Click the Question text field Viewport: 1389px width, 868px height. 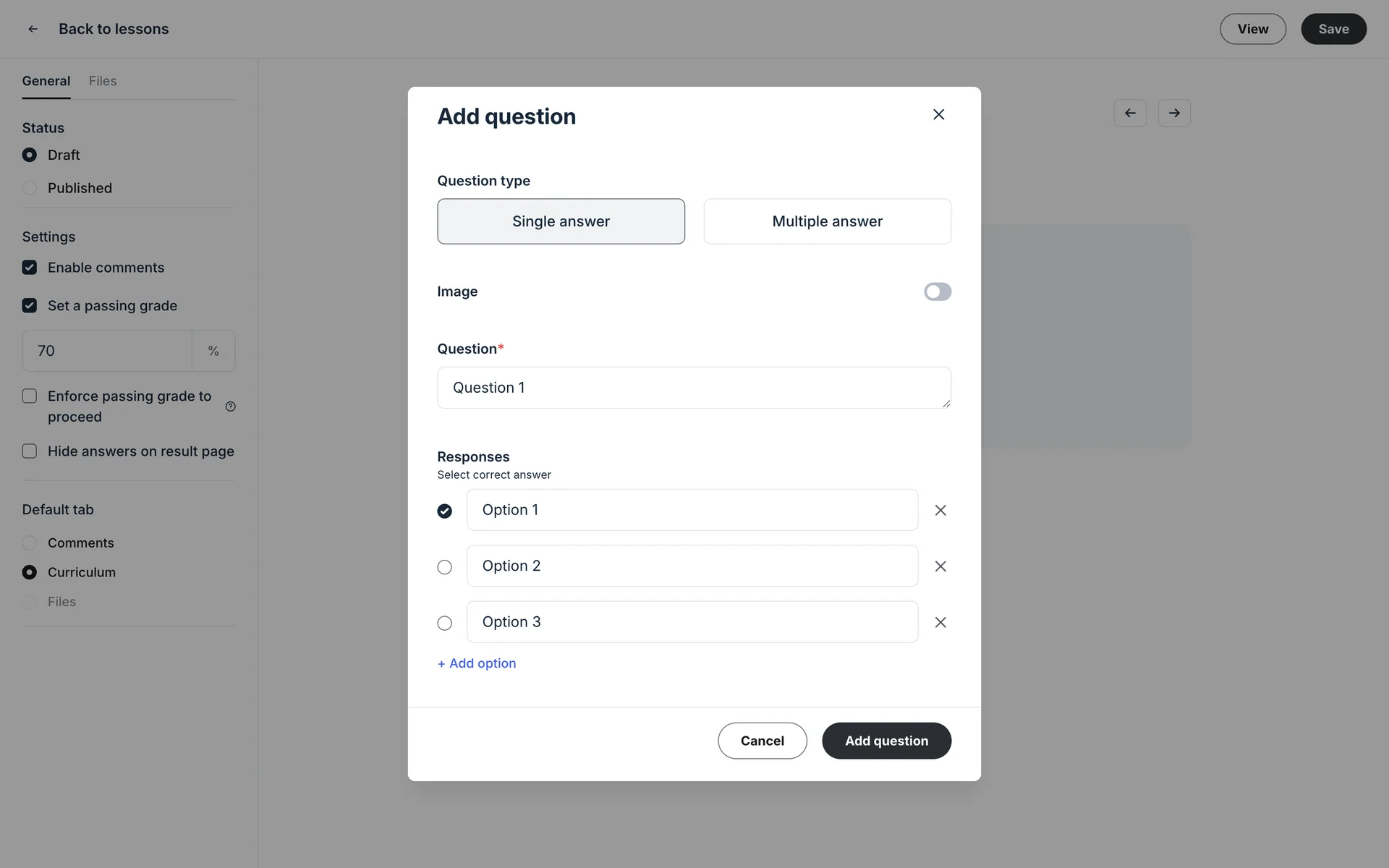[x=693, y=388]
